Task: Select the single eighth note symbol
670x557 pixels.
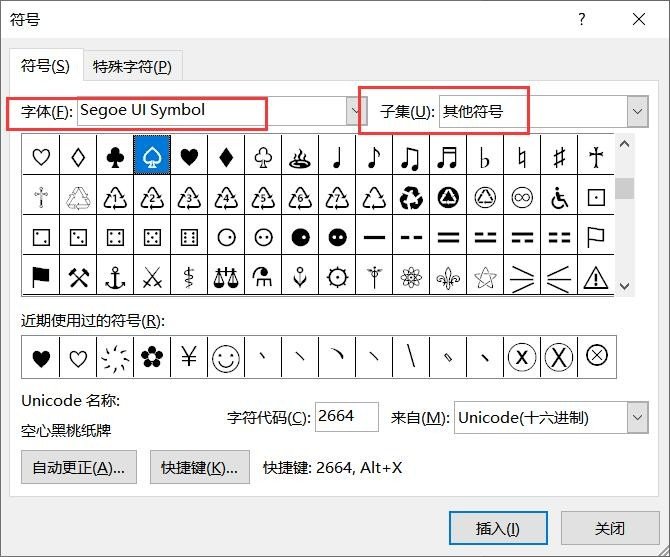Action: tap(374, 156)
